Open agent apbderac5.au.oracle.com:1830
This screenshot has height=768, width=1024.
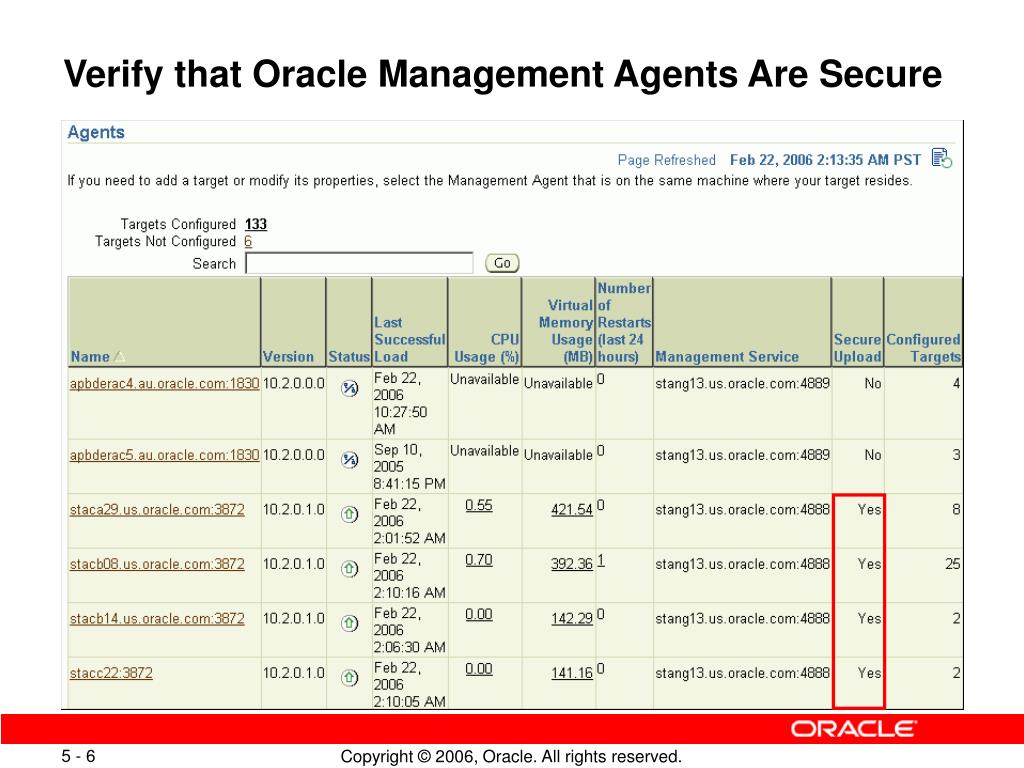pyautogui.click(x=165, y=455)
